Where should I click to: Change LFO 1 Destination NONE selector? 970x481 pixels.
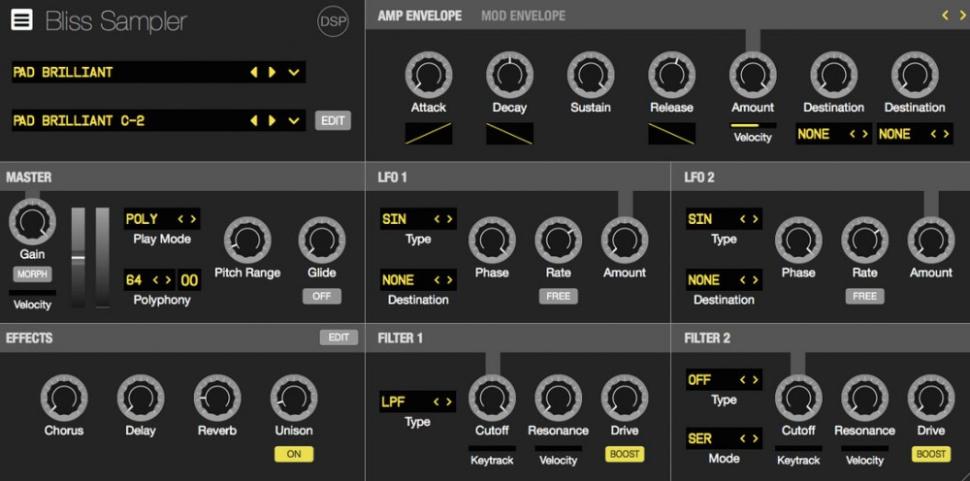pyautogui.click(x=418, y=280)
